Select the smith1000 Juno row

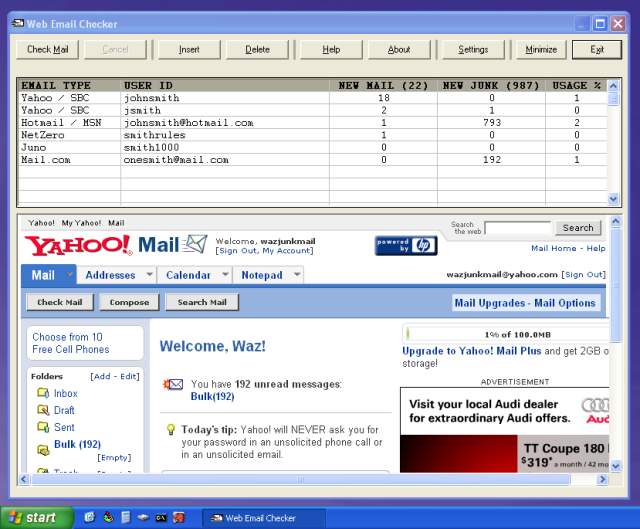313,147
